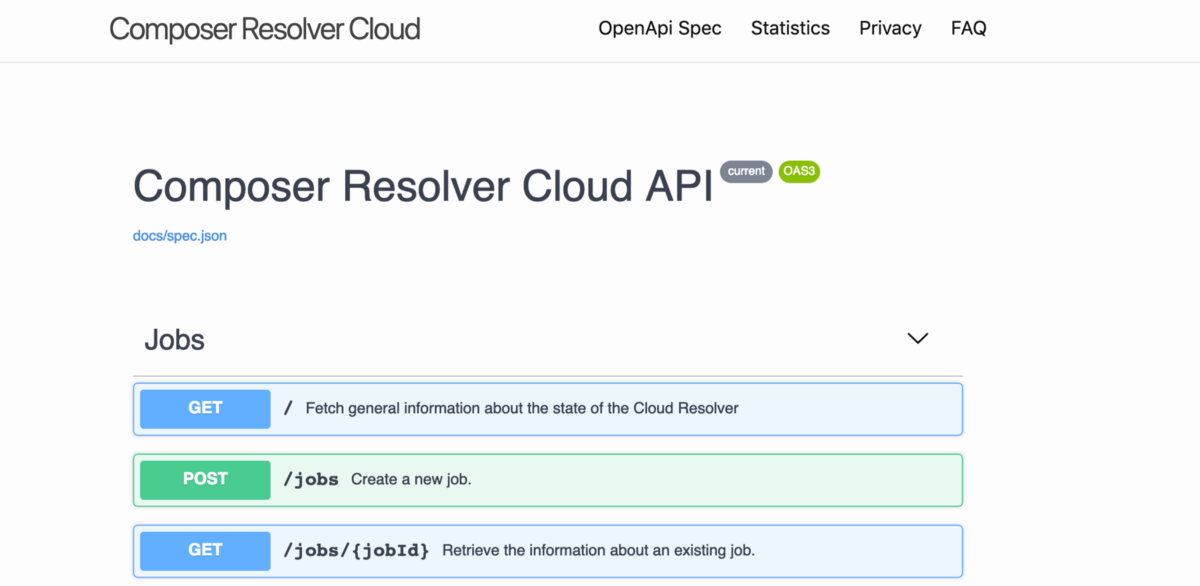Screen dimensions: 1200x586
Task: Click the Composer Resolver Cloud API title
Action: [x=423, y=186]
